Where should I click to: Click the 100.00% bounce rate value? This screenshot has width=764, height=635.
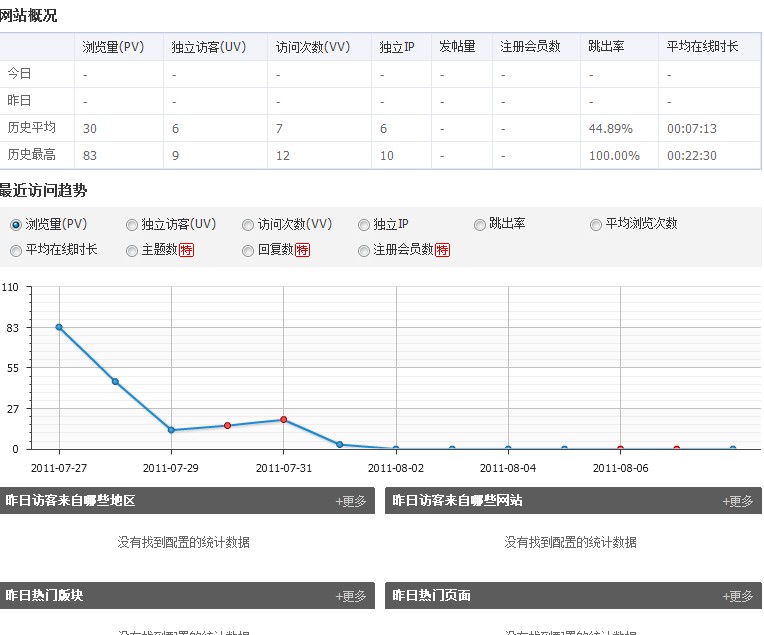[x=614, y=155]
